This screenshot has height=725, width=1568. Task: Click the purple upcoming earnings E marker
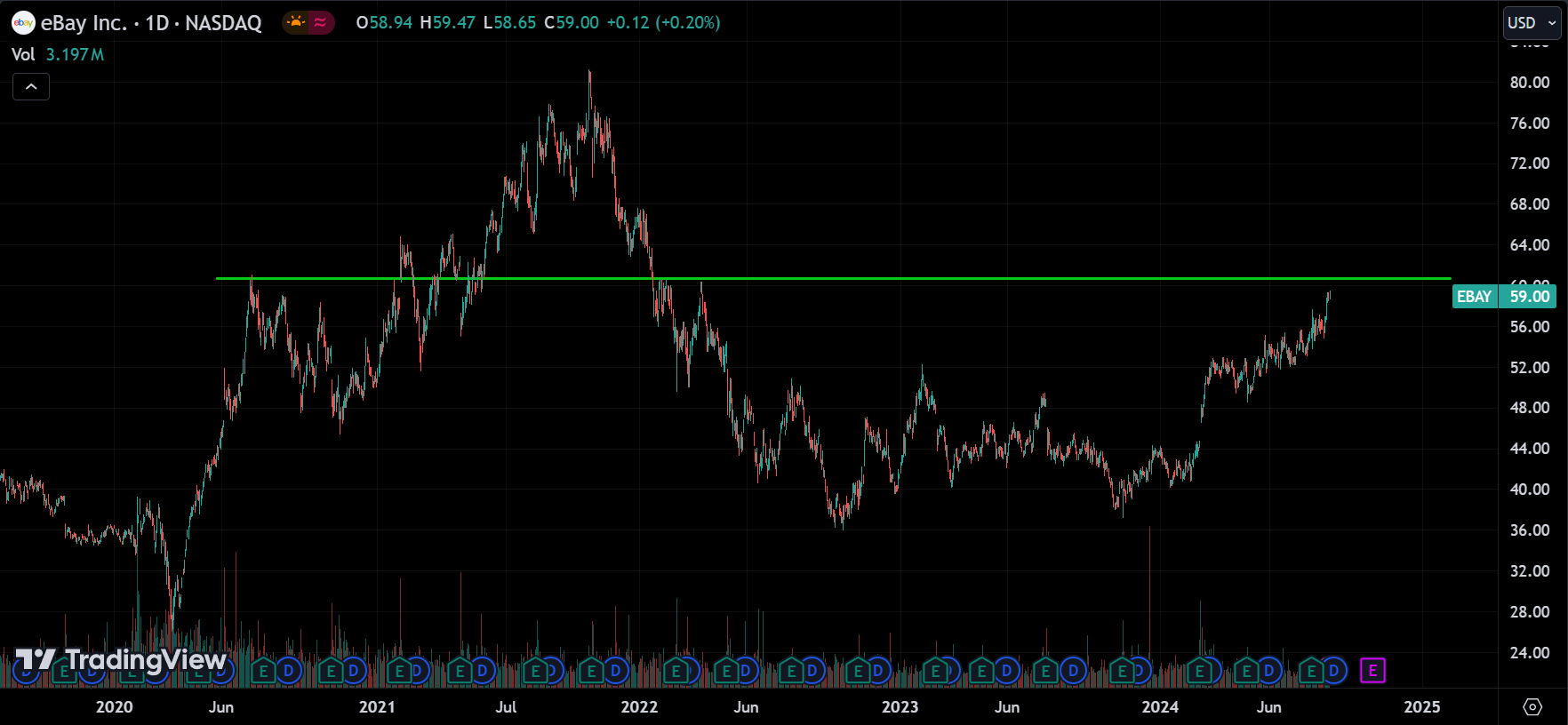1372,671
